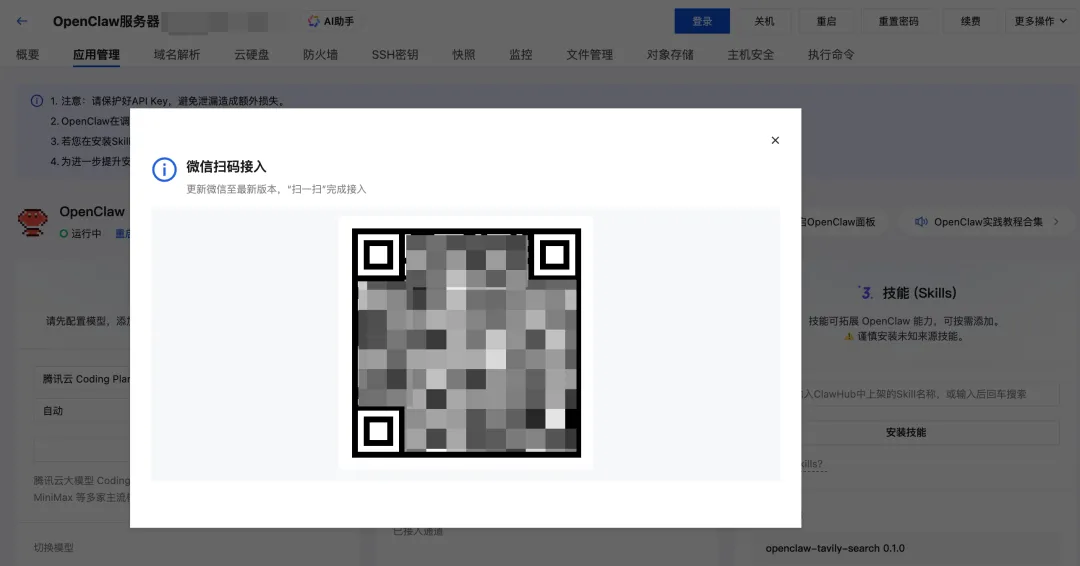1080x566 pixels.
Task: Open the 自动 model dropdown
Action: (x=83, y=410)
